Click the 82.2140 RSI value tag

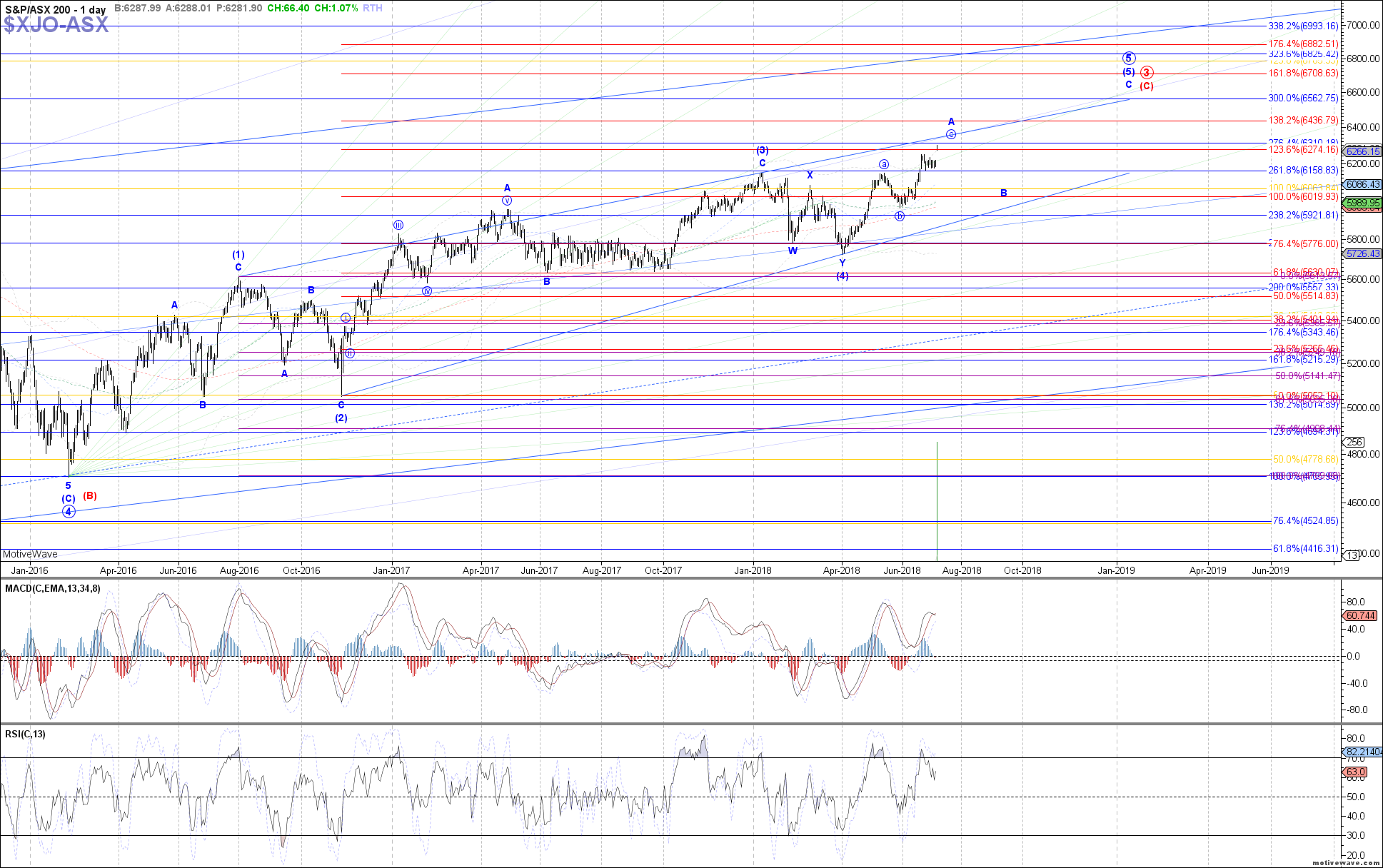tap(1363, 752)
